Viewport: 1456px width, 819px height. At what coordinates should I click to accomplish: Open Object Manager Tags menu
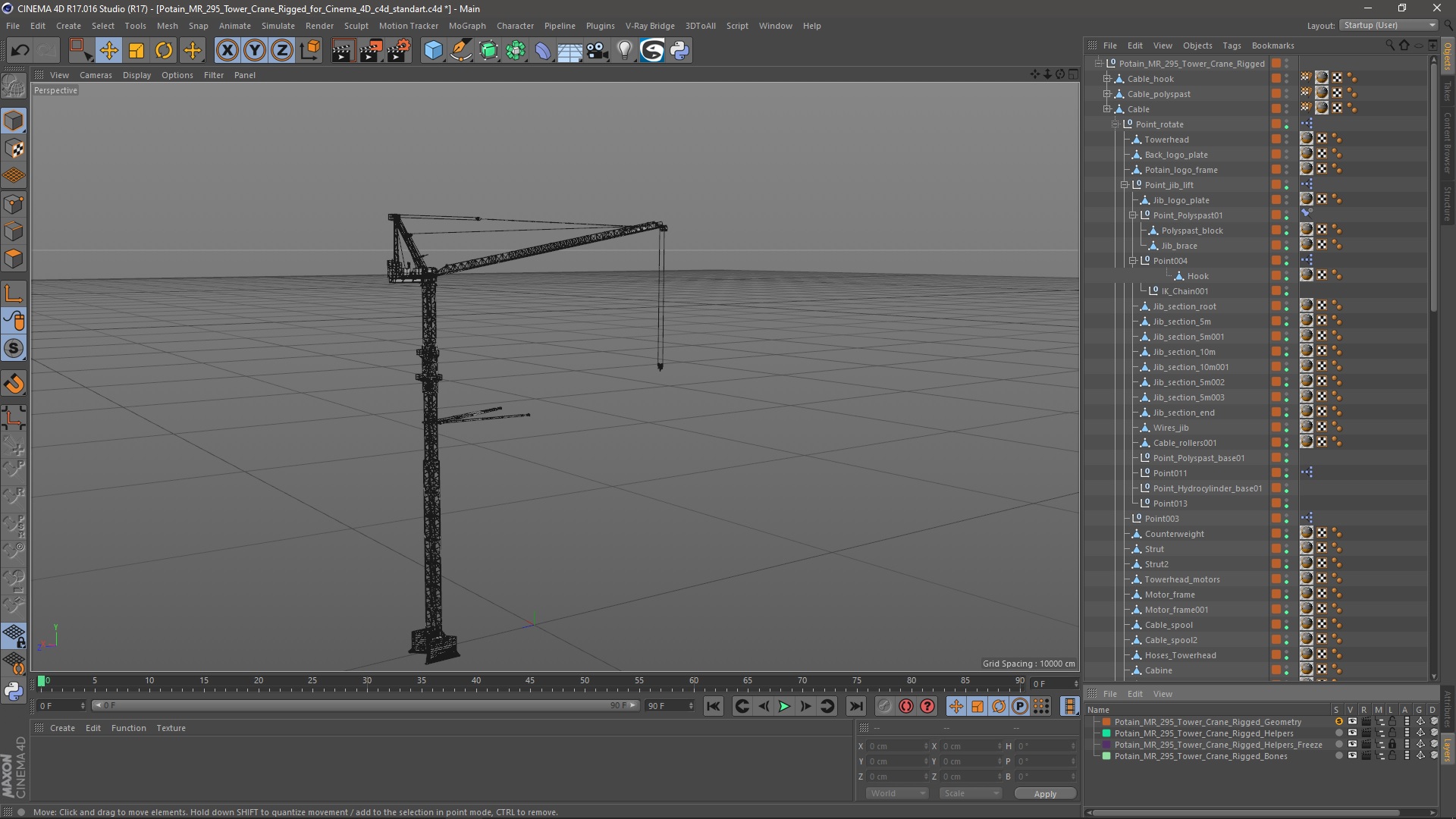[1232, 45]
